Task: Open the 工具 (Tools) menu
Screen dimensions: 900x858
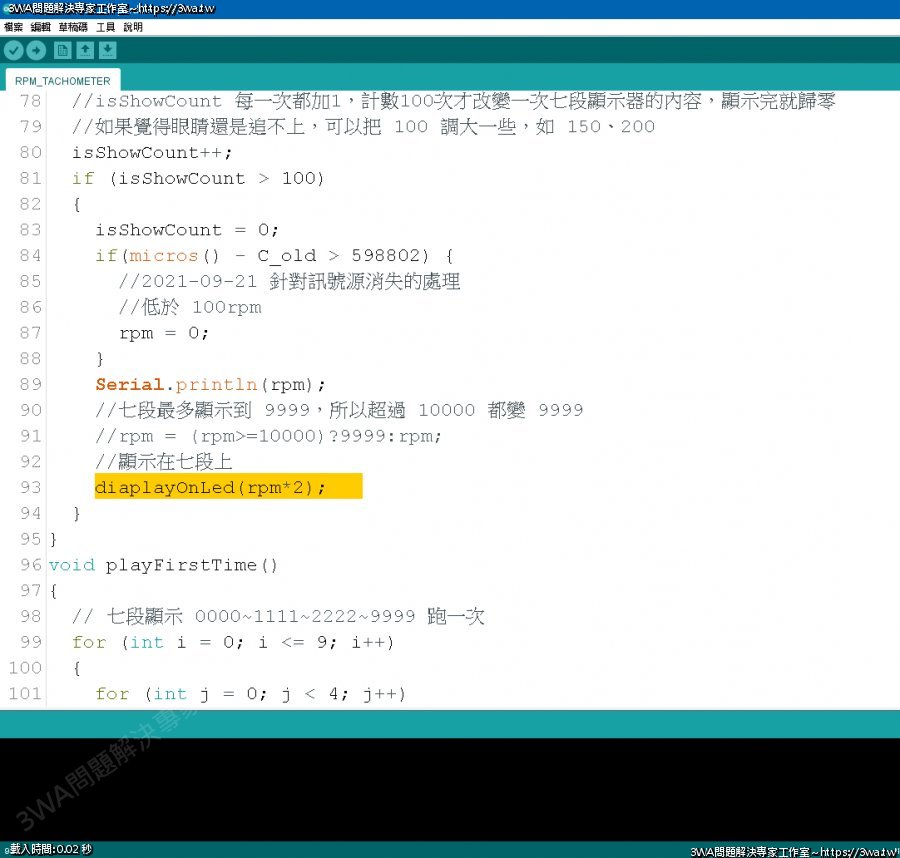Action: coord(106,27)
